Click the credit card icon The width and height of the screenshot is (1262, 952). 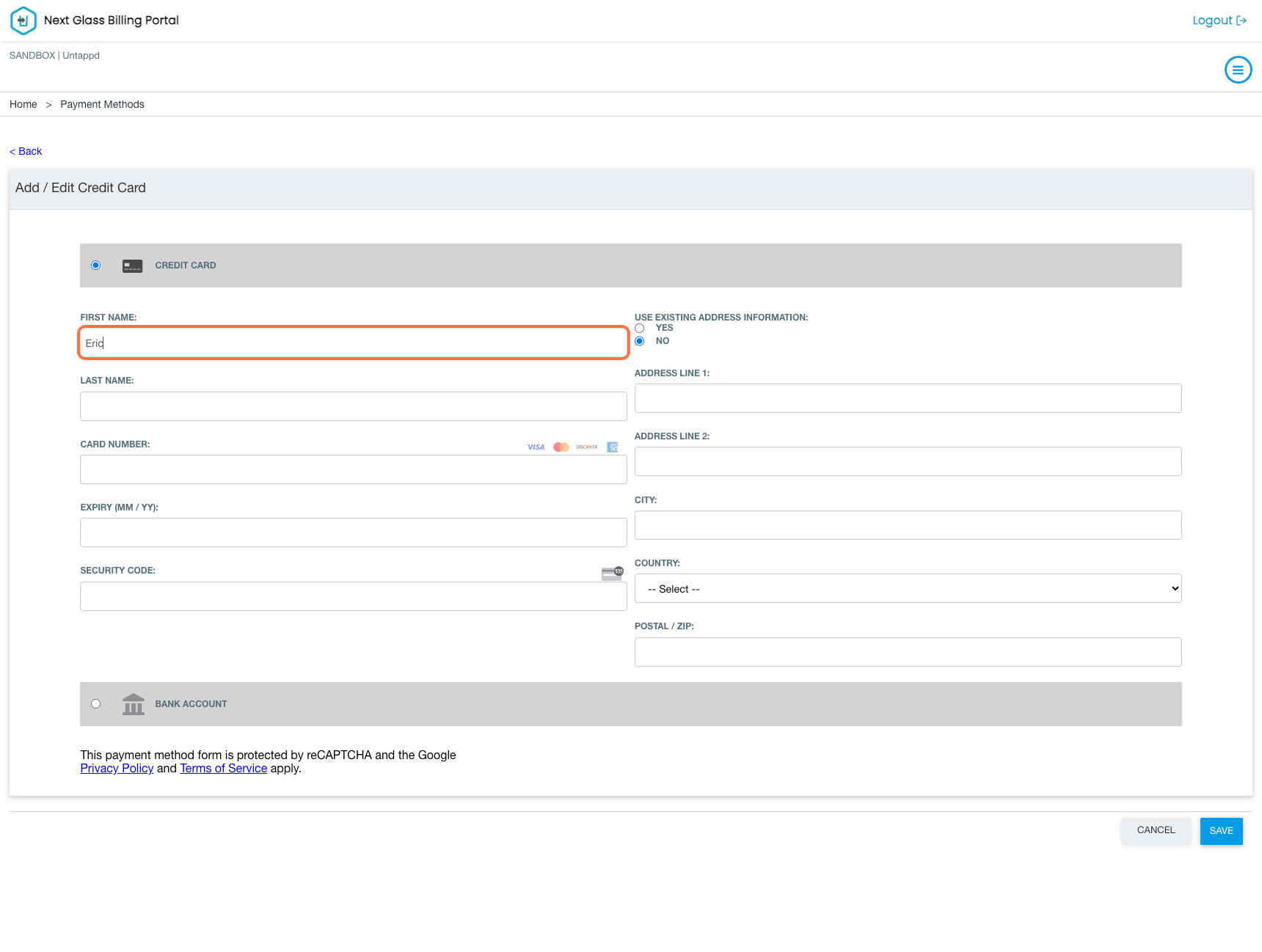(x=132, y=266)
